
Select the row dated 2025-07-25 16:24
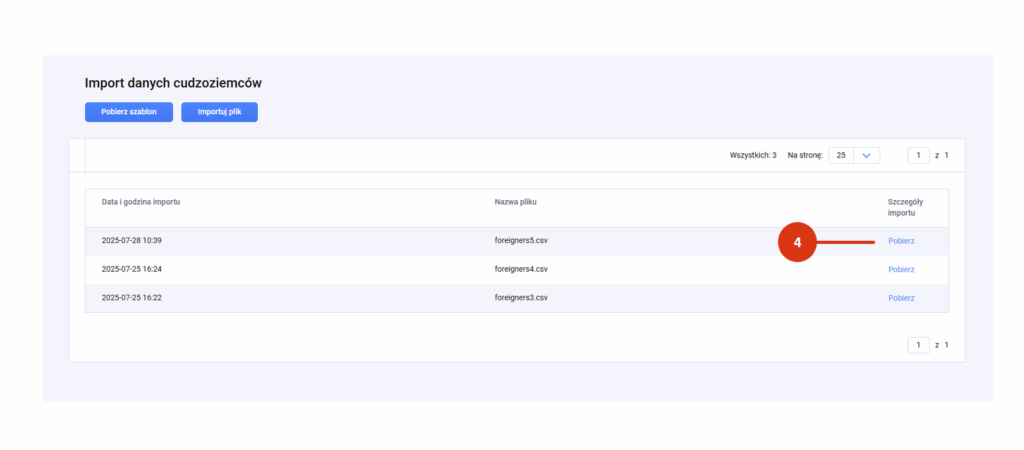point(517,270)
